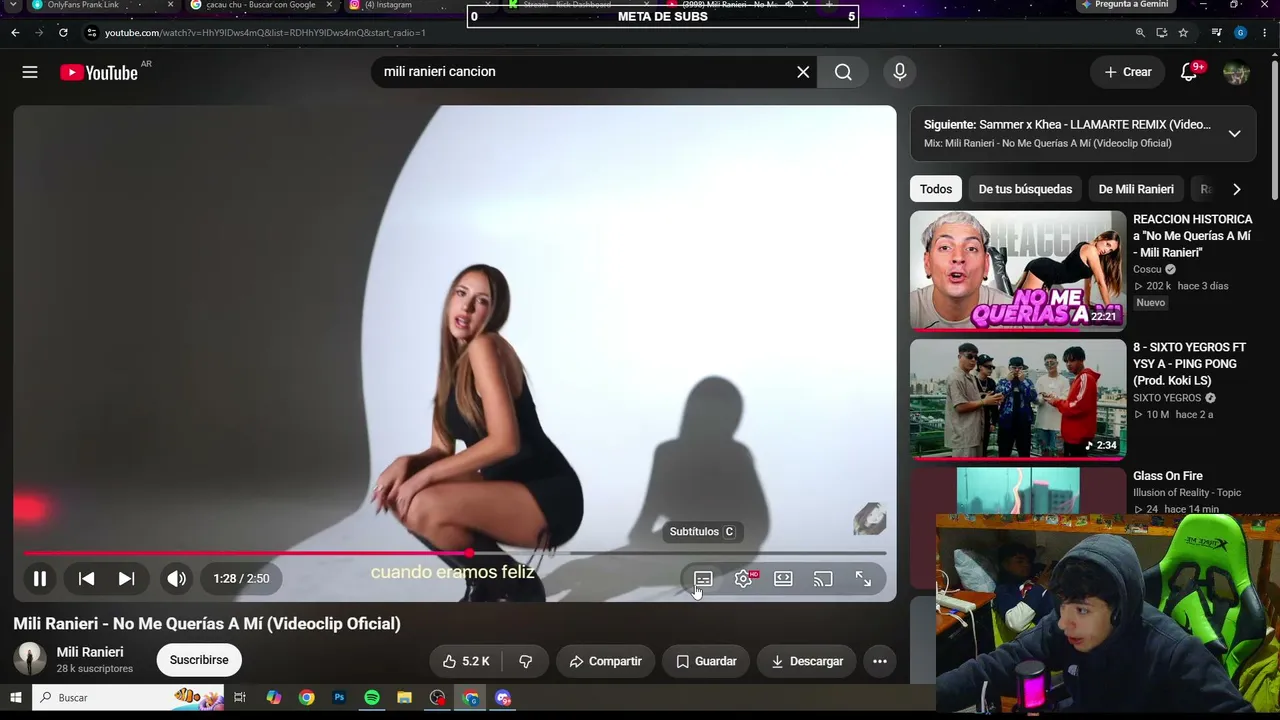Open the account avatar menu

[1237, 72]
